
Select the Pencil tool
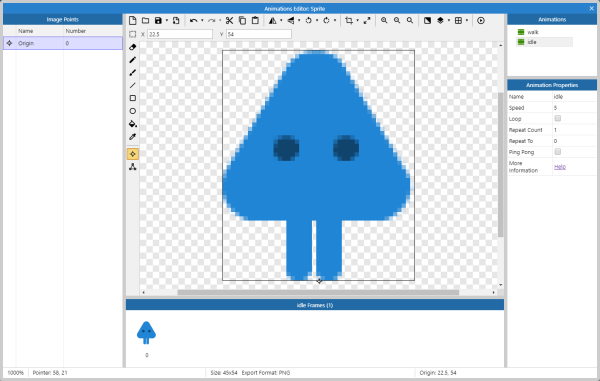click(x=132, y=60)
